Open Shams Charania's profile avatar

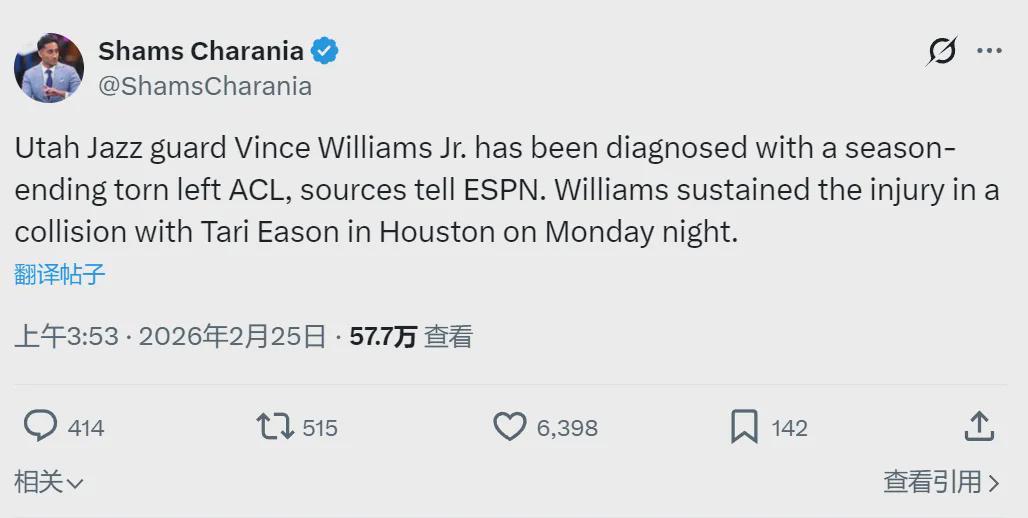[49, 68]
